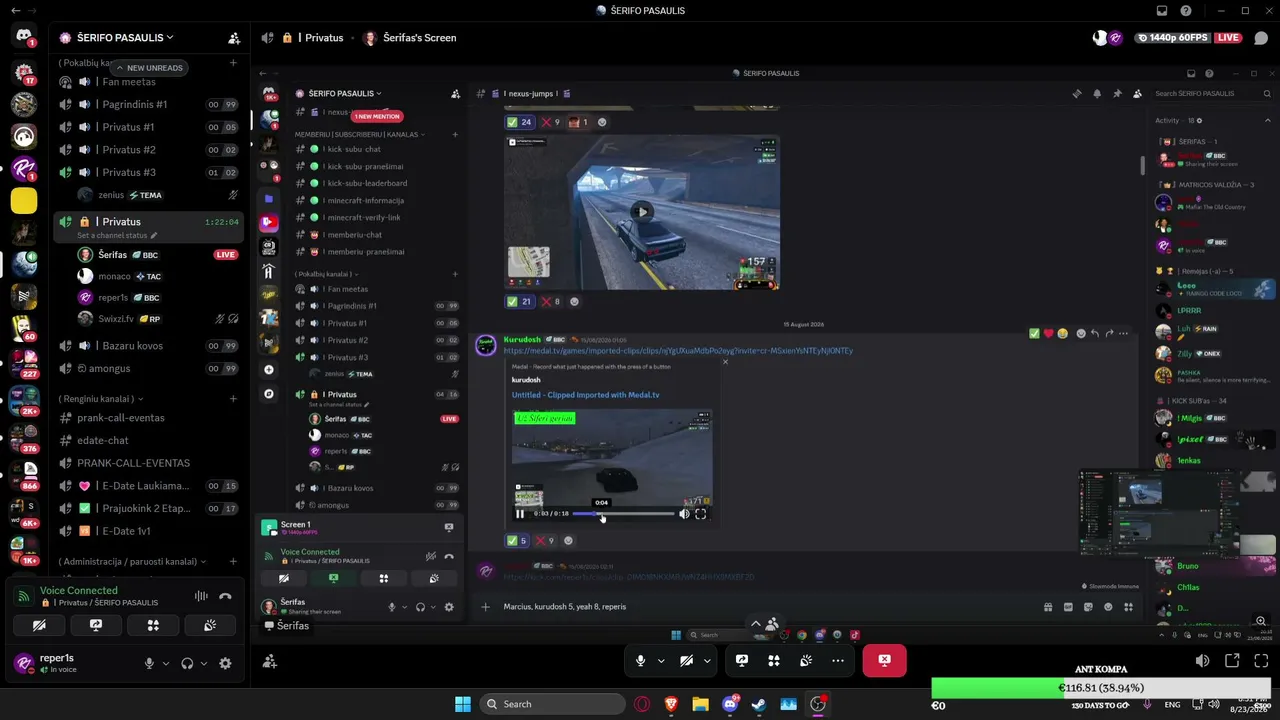
Task: Jump to NEW UNREADS
Action: [x=149, y=68]
